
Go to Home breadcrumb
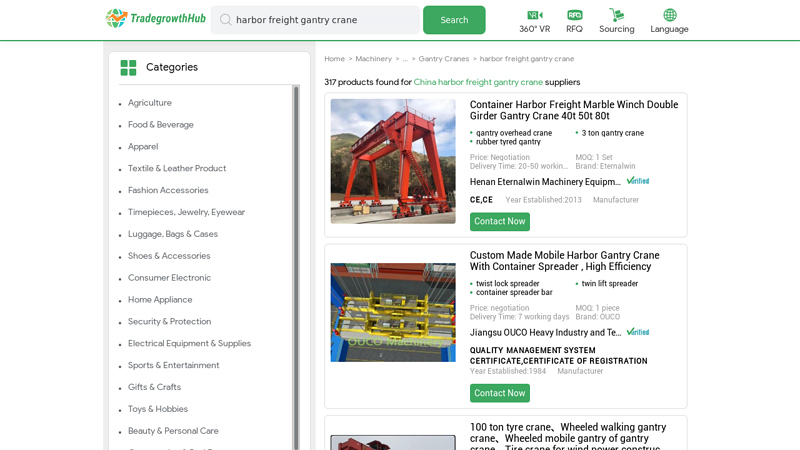pos(334,59)
